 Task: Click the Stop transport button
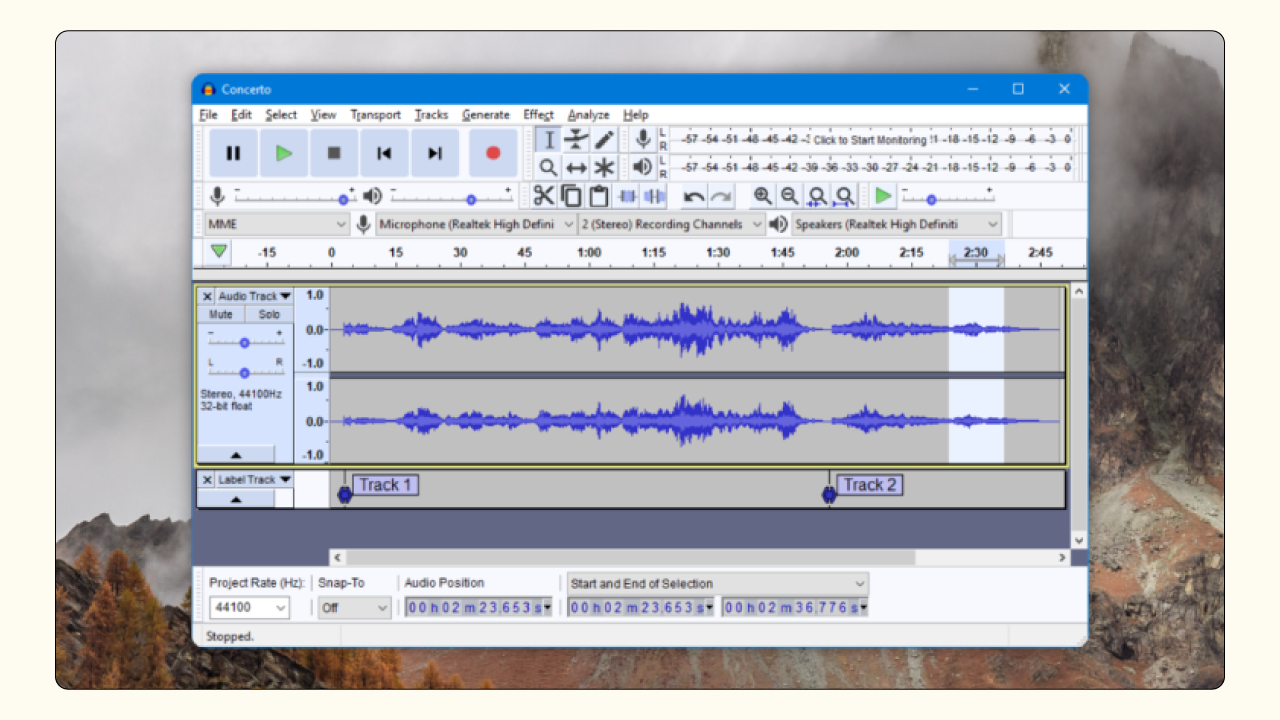point(334,153)
